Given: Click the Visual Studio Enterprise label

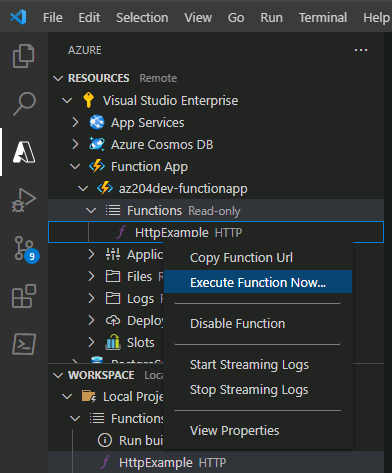Looking at the screenshot, I should pyautogui.click(x=170, y=100).
